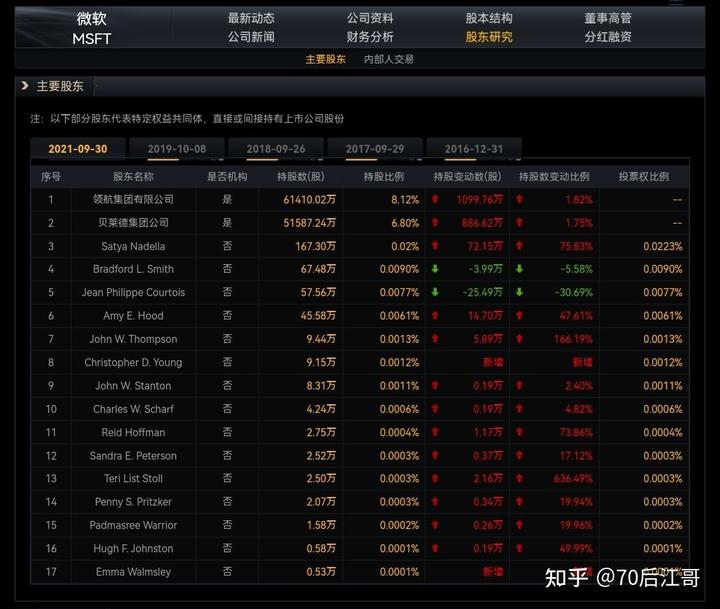The image size is (720, 609).
Task: Select the 2018-09-26 date tab
Action: (276, 149)
